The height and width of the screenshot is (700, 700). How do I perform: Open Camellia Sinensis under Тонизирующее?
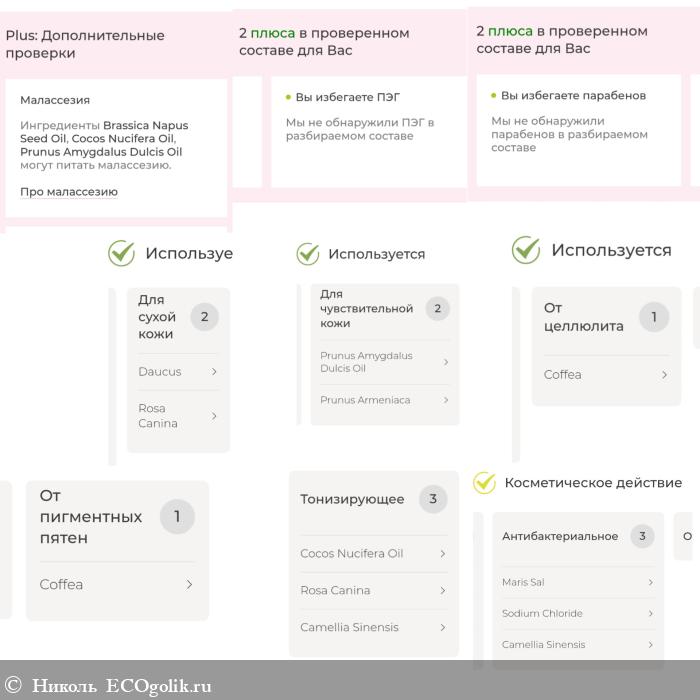(x=443, y=628)
